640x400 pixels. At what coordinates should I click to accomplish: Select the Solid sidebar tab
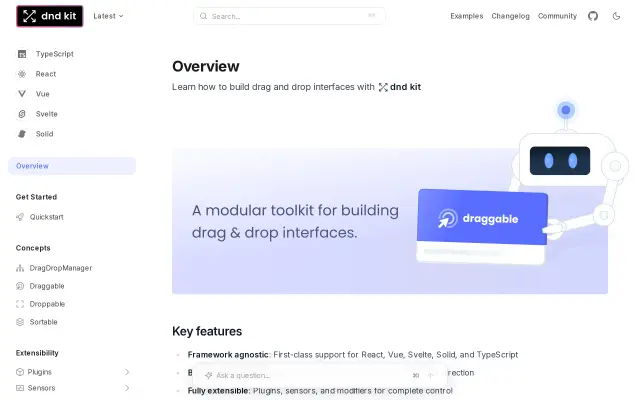click(x=44, y=134)
